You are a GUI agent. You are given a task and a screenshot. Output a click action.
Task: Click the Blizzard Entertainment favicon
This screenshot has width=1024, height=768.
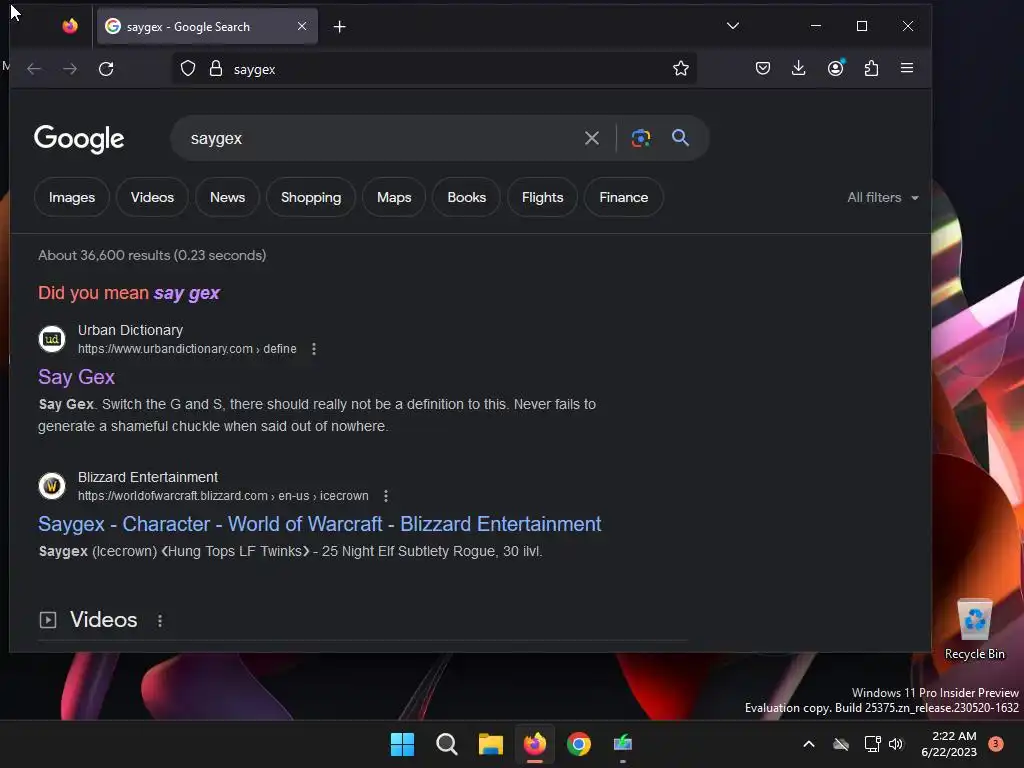point(52,486)
